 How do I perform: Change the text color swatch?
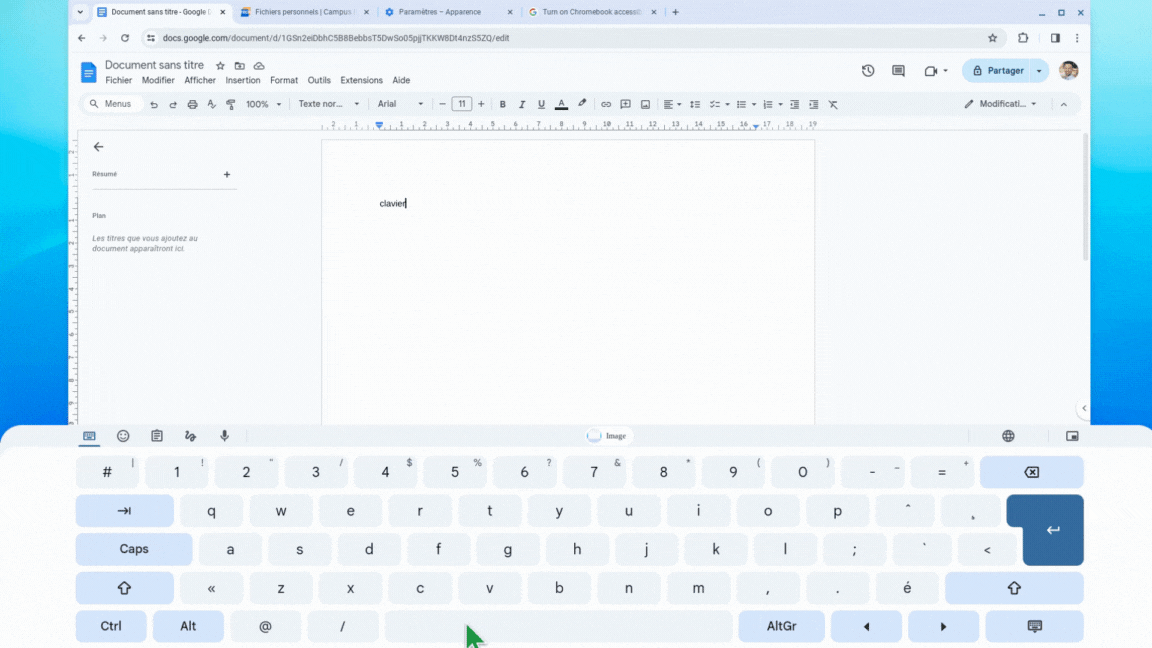(x=561, y=104)
